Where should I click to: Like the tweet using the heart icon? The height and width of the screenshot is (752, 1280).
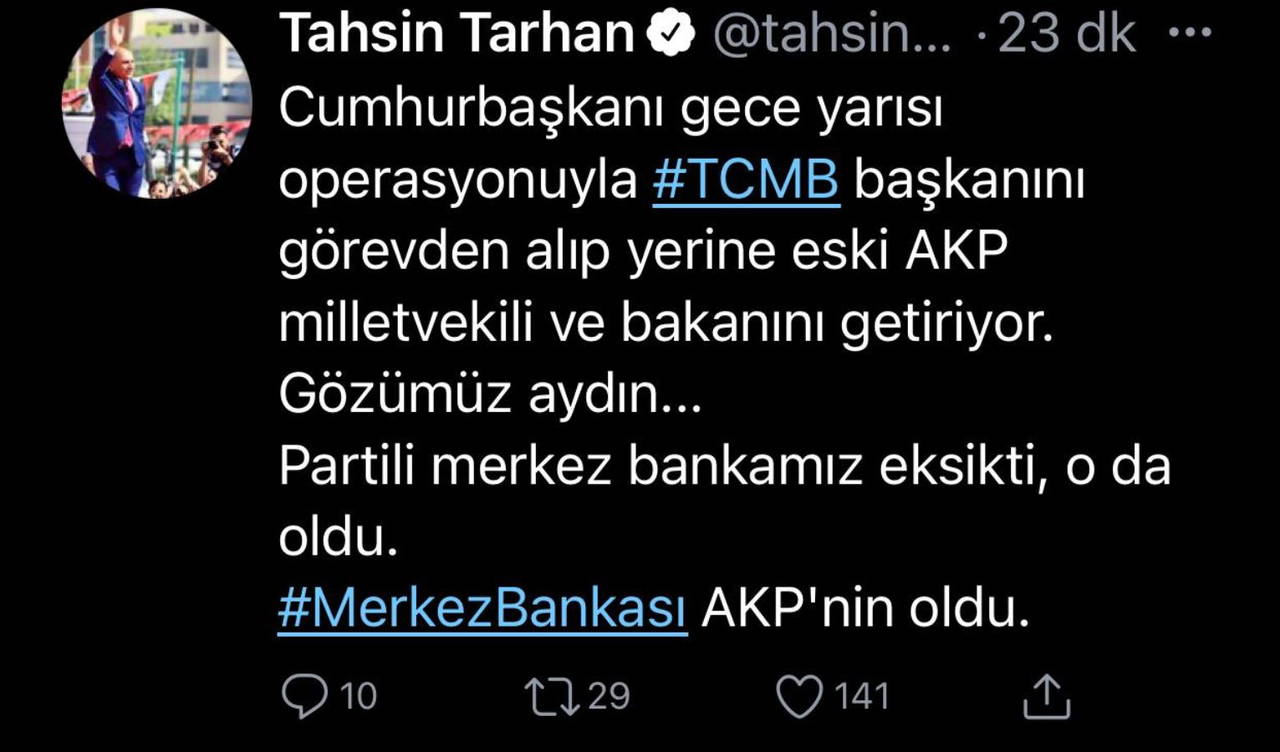[x=800, y=692]
